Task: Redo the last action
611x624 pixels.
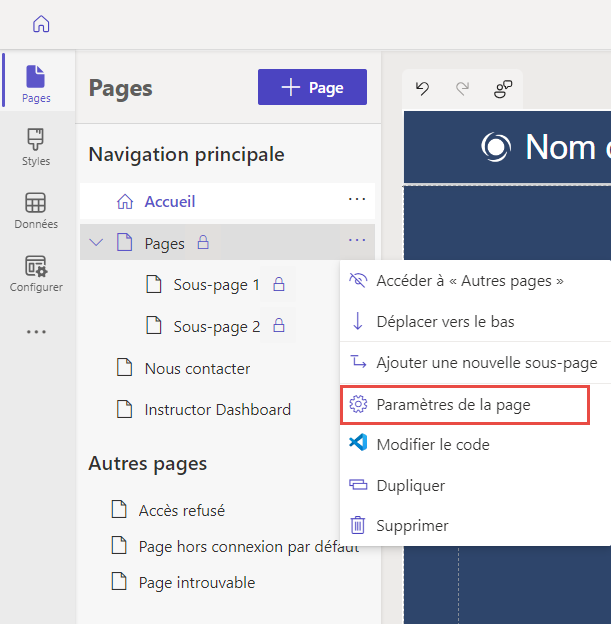Action: click(463, 89)
